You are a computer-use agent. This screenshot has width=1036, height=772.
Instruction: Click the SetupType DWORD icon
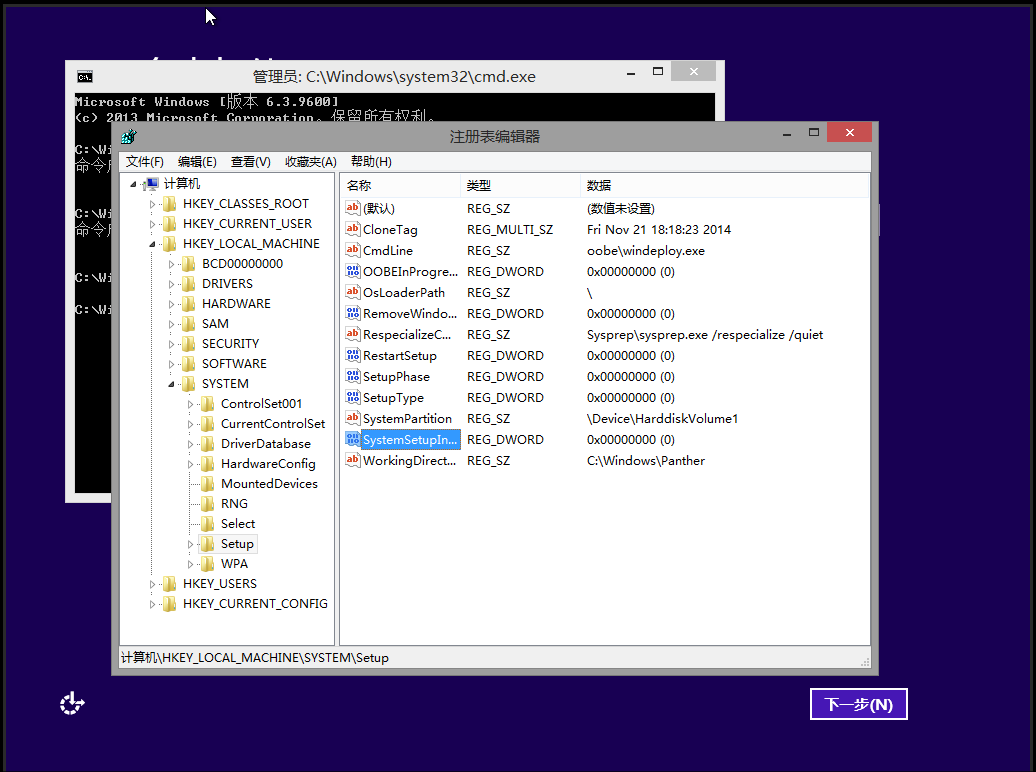click(x=352, y=398)
